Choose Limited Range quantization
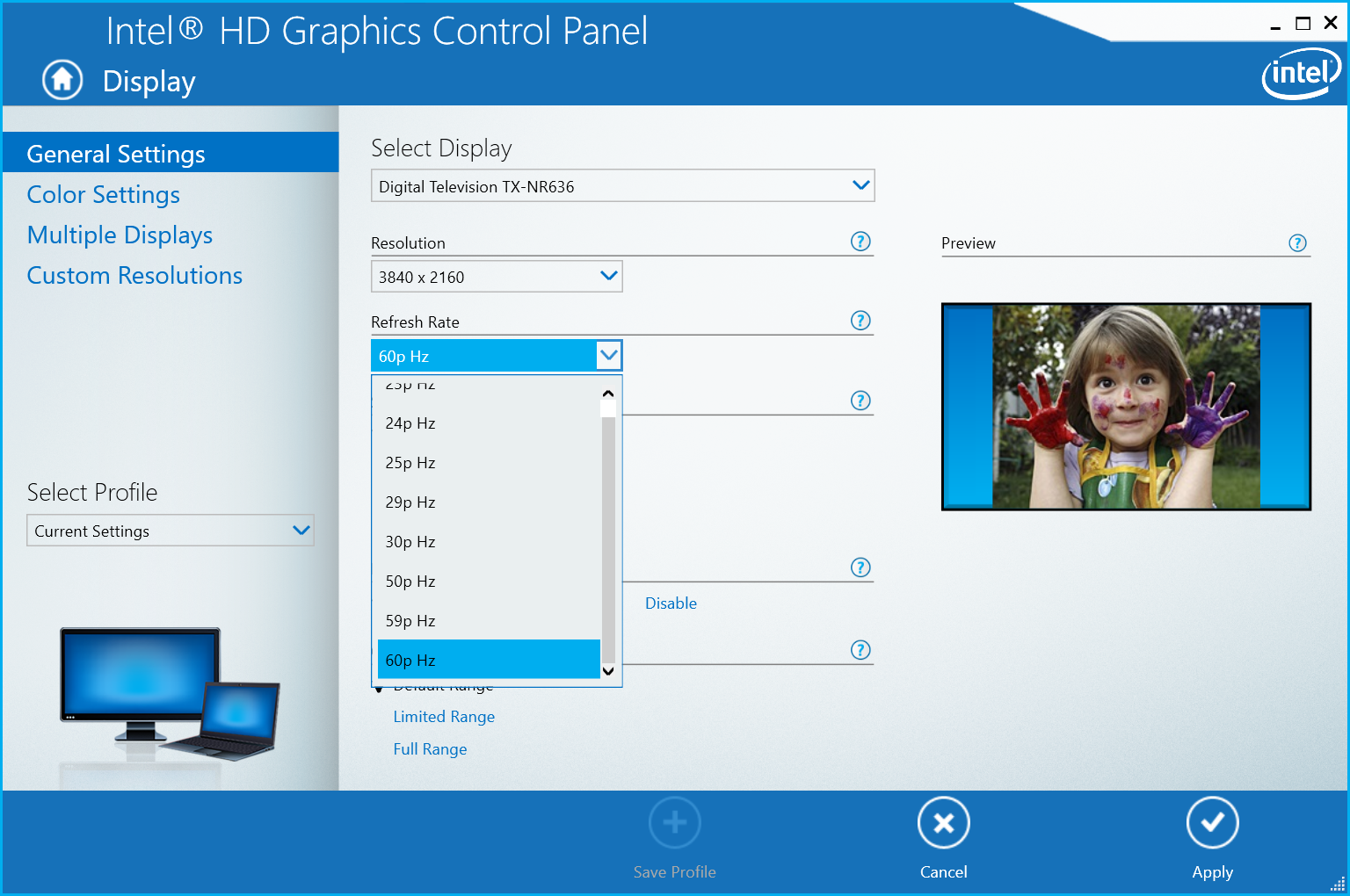This screenshot has width=1350, height=896. pyautogui.click(x=444, y=717)
